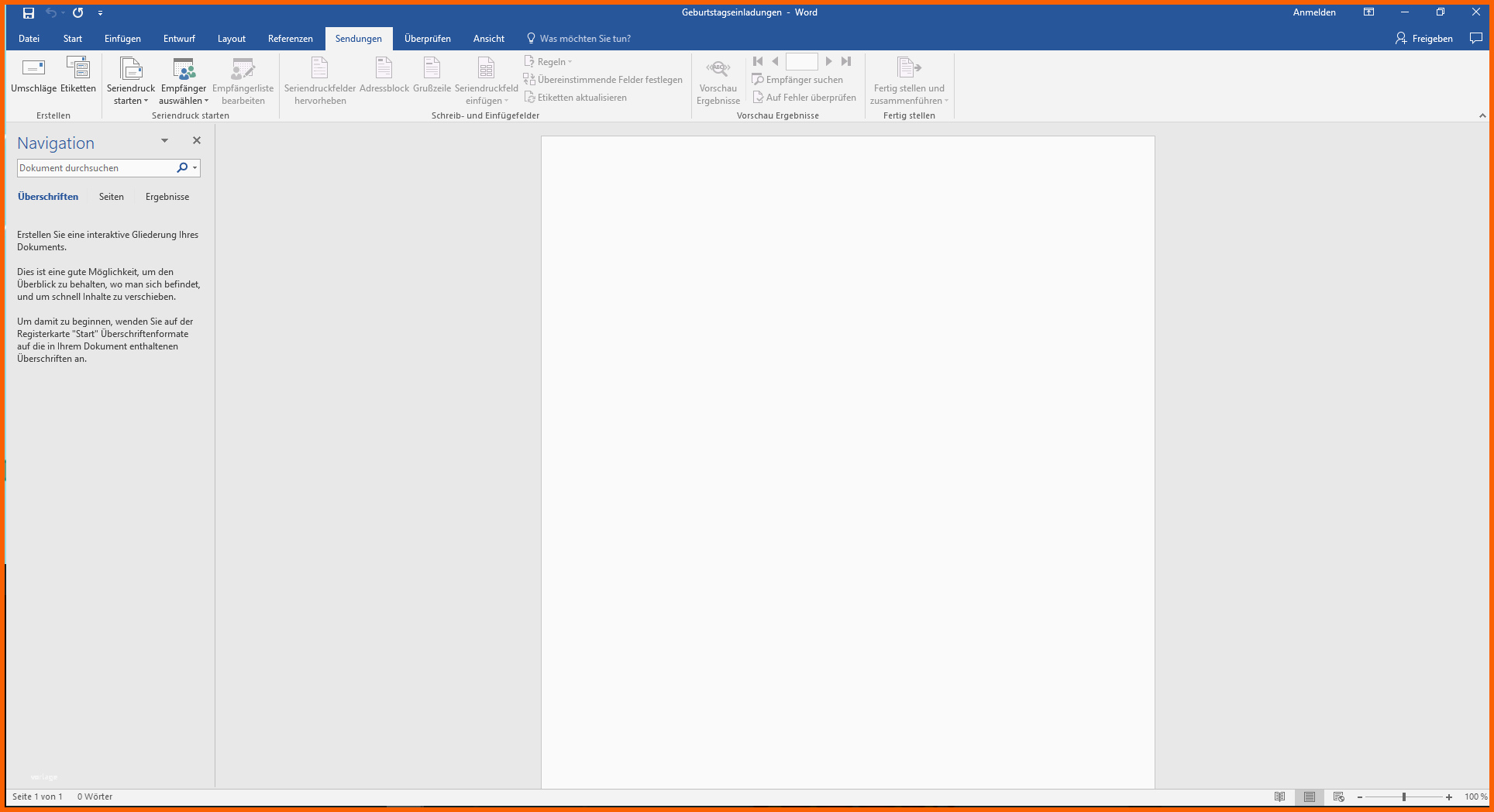Click '0 Wörter' word count

(x=95, y=797)
